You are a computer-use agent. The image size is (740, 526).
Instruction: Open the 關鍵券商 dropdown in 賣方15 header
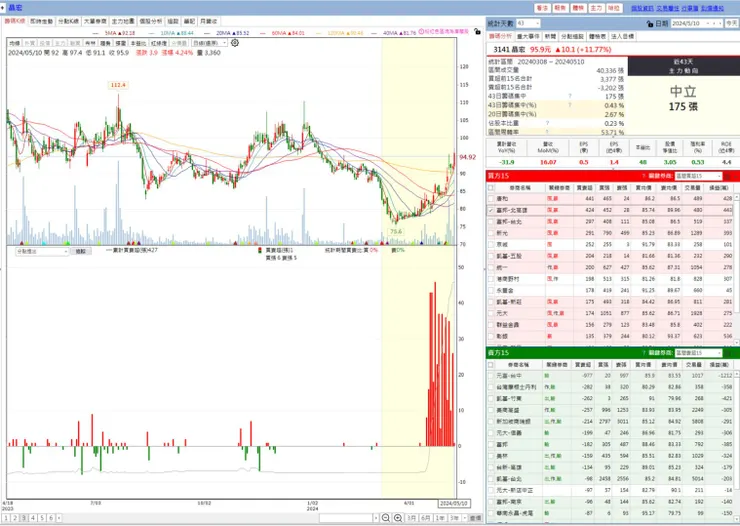pos(698,353)
